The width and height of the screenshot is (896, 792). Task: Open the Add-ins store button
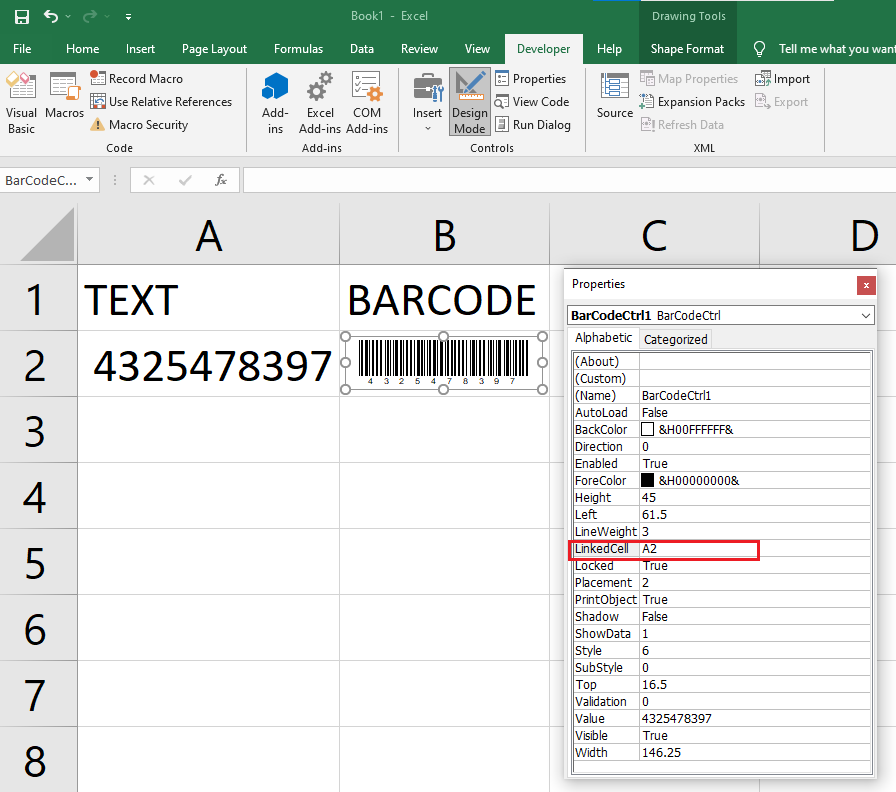pos(275,103)
